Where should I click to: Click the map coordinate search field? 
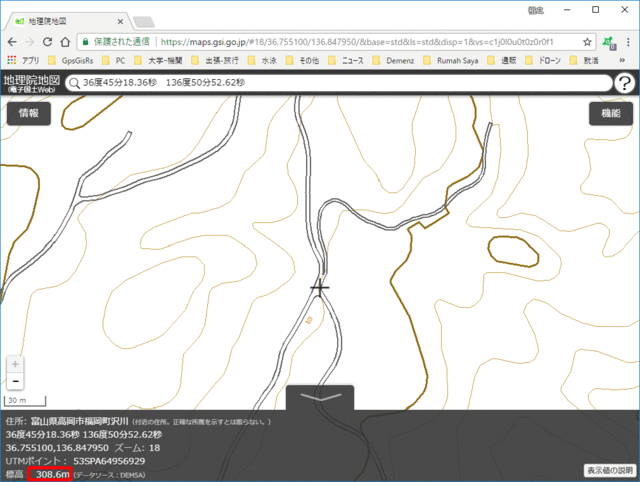339,83
